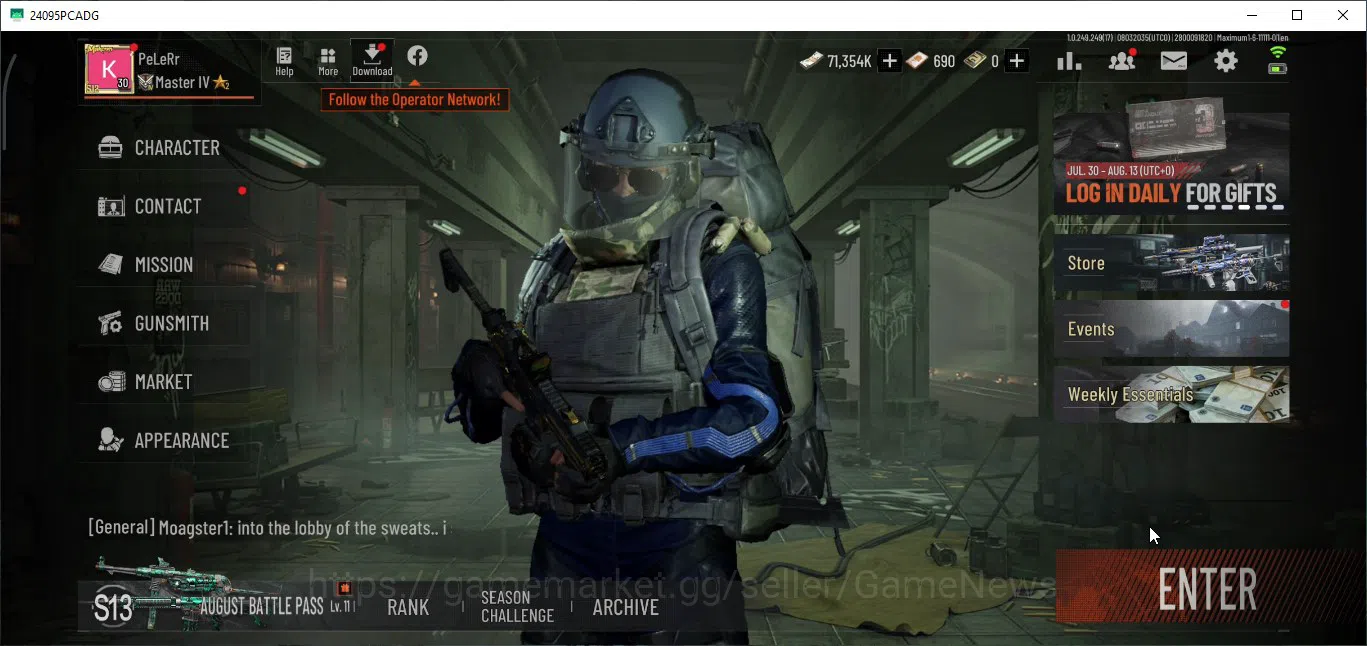Switch to the Rank tab
The height and width of the screenshot is (646, 1367).
click(x=408, y=607)
